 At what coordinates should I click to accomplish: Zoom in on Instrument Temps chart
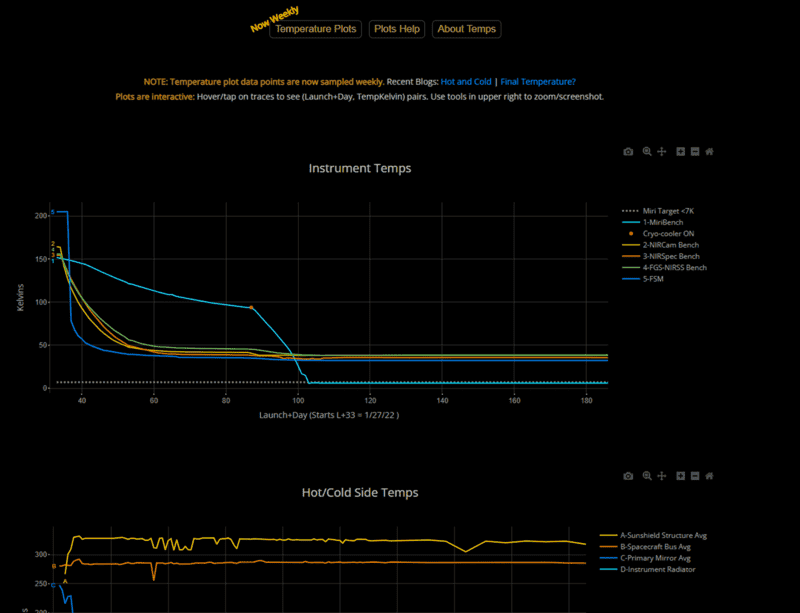[x=680, y=152]
